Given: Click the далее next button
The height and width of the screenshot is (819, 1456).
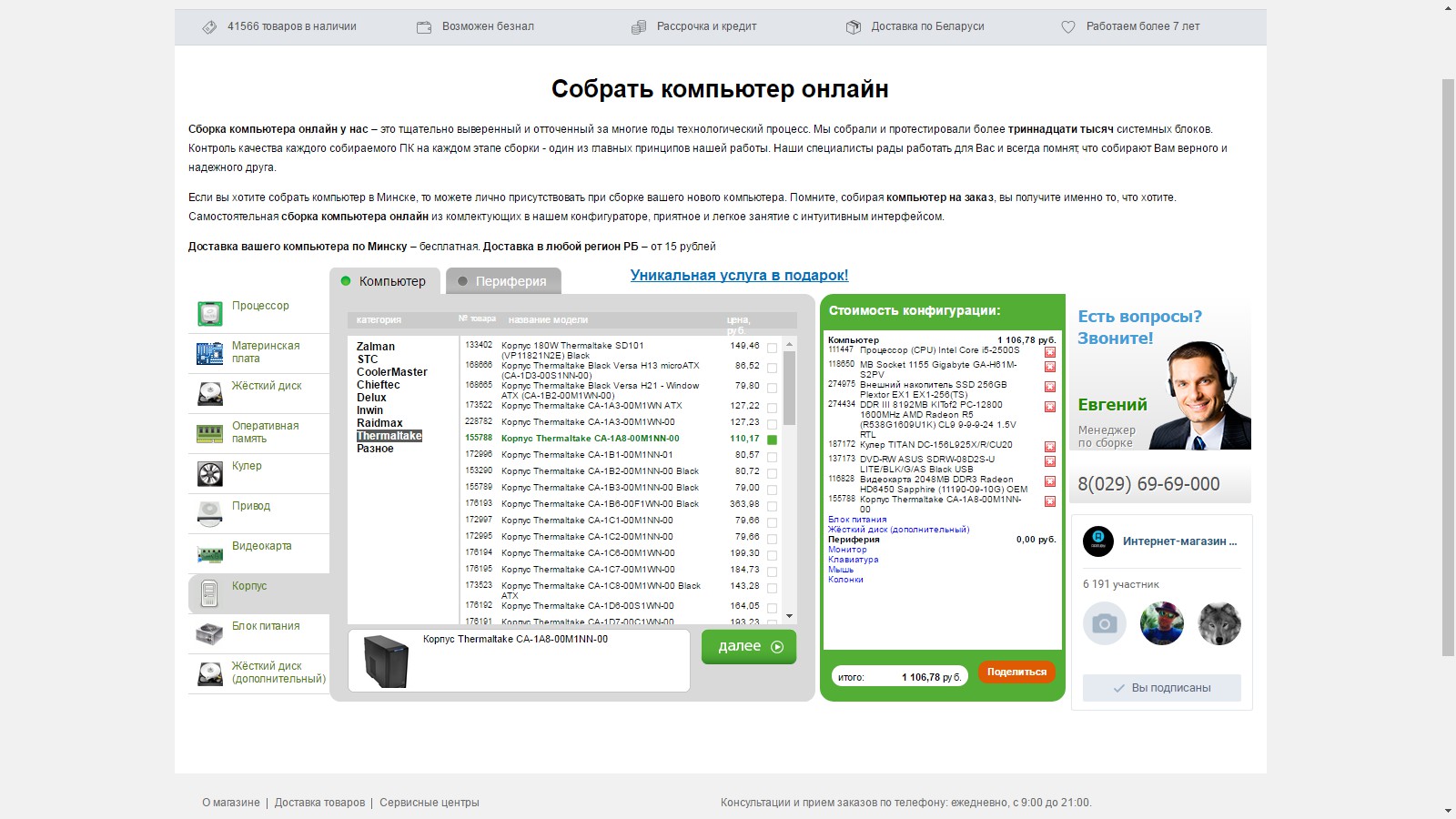Looking at the screenshot, I should coord(749,647).
